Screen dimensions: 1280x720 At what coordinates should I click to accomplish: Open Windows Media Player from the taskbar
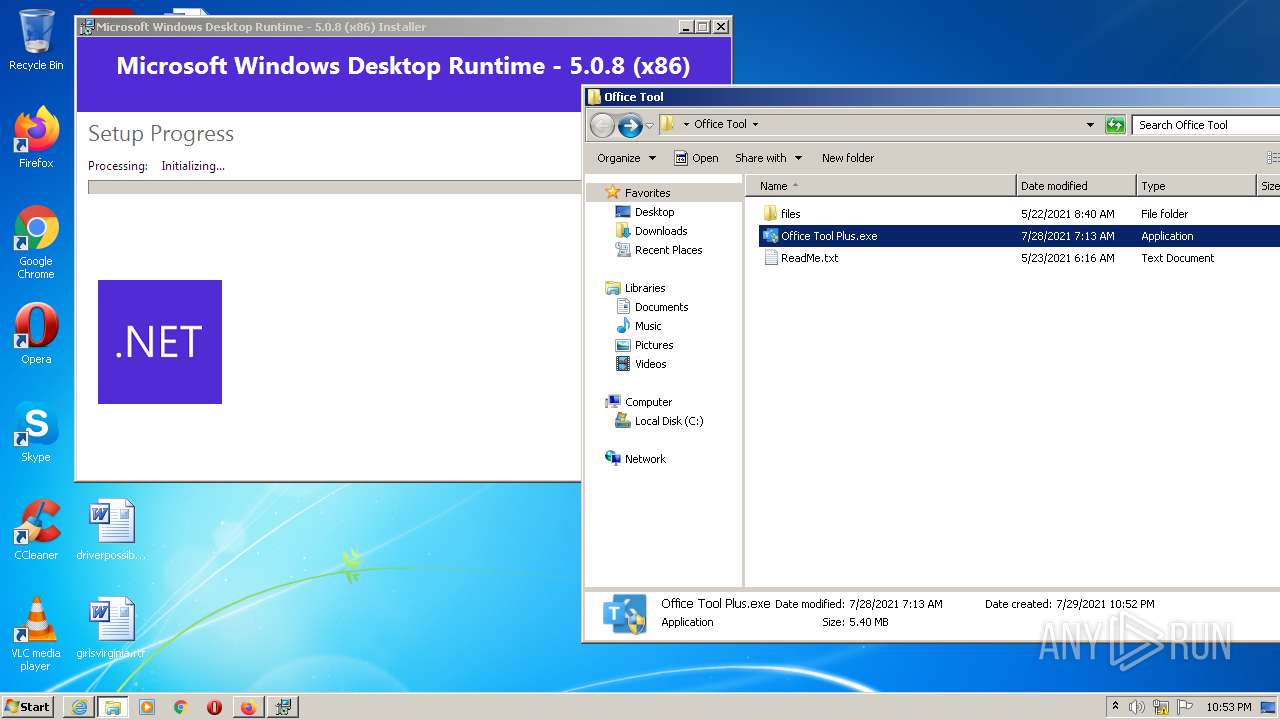(147, 707)
